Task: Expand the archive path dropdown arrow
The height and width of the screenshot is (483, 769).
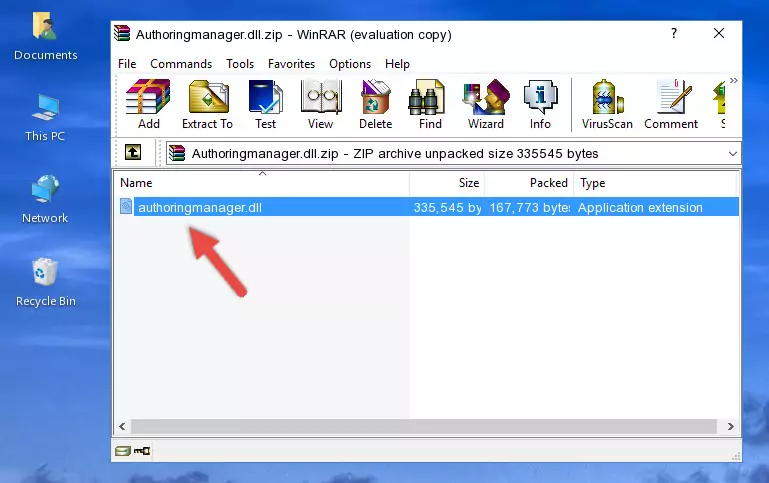Action: (x=732, y=153)
